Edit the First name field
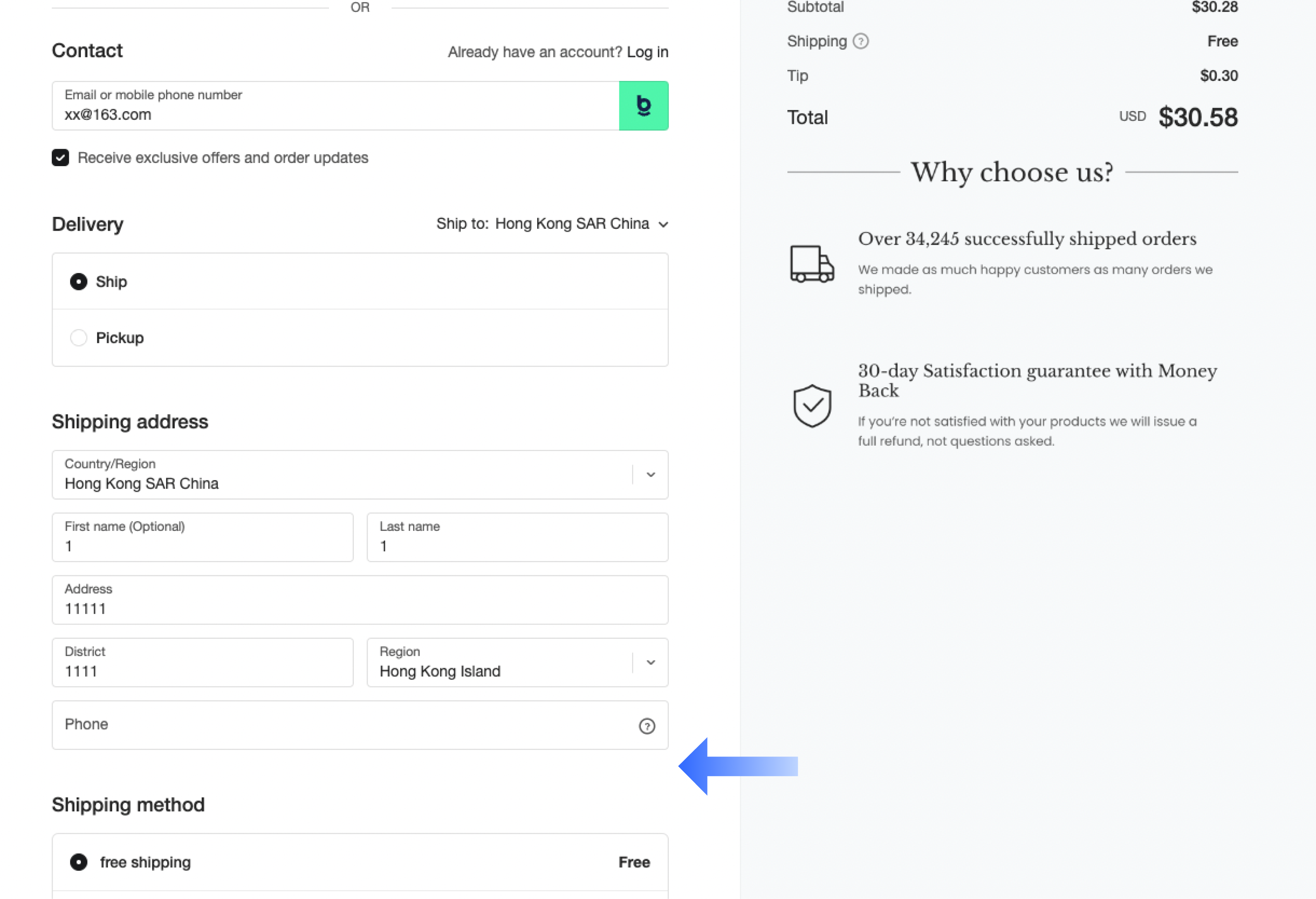 click(x=203, y=538)
